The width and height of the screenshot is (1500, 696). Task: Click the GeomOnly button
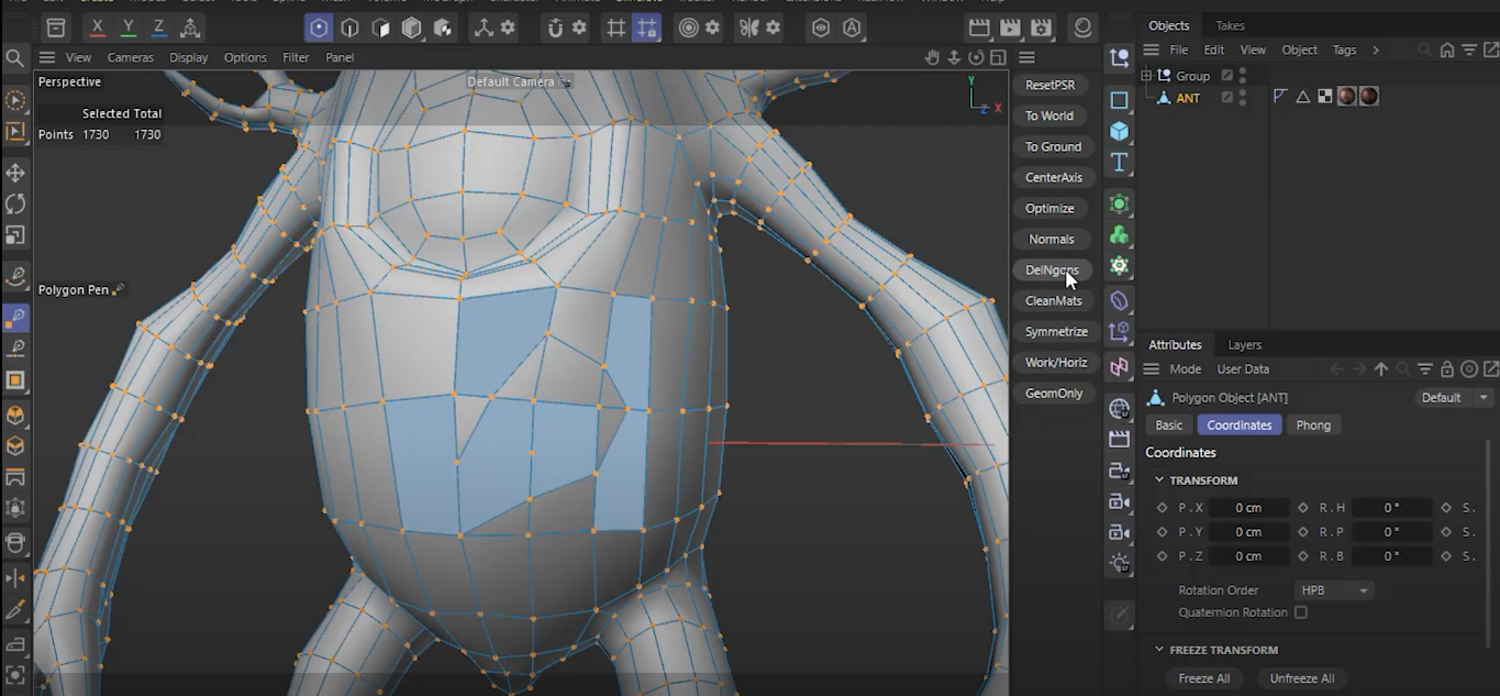[1054, 394]
